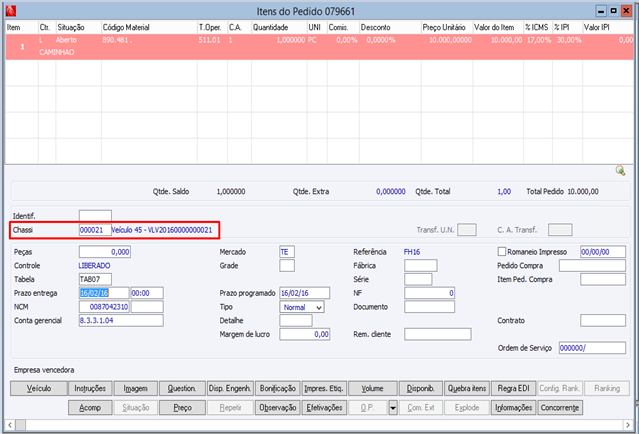Click the Conta gerencial field
The image size is (639, 434).
(x=121, y=321)
